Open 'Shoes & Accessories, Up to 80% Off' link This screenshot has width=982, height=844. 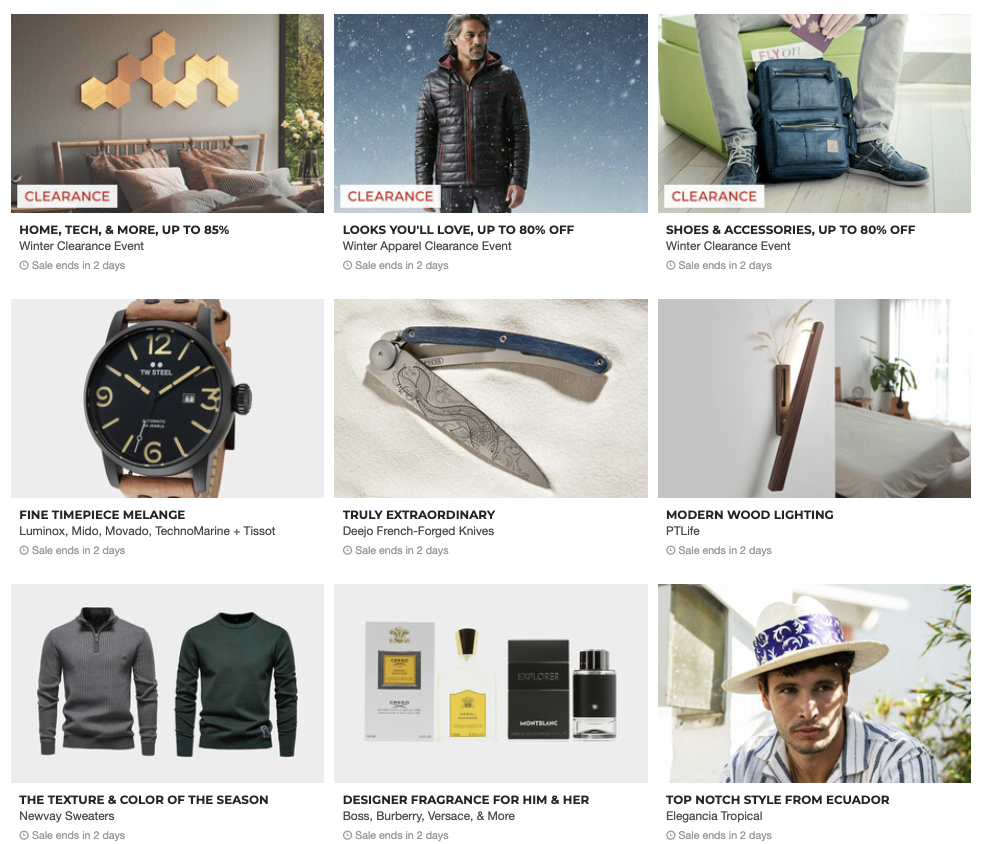(x=790, y=230)
